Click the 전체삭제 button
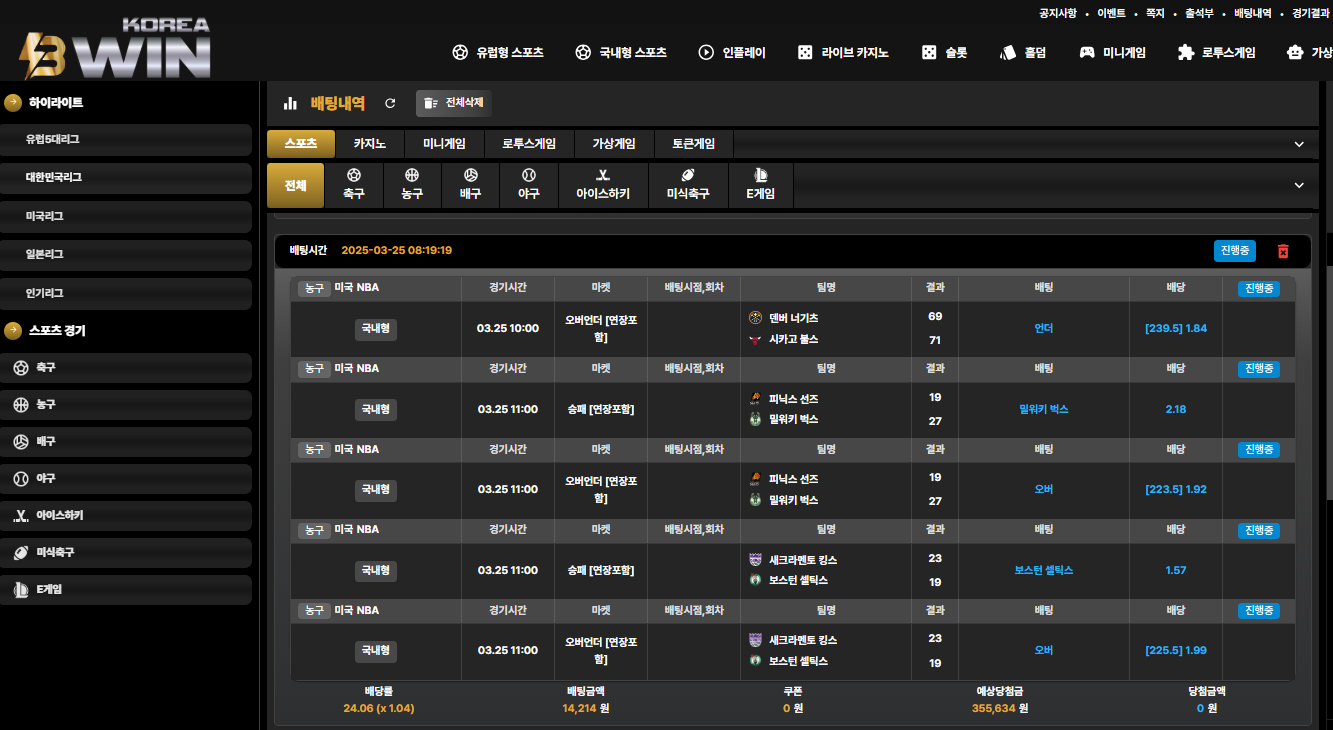The width and height of the screenshot is (1333, 730). (454, 103)
